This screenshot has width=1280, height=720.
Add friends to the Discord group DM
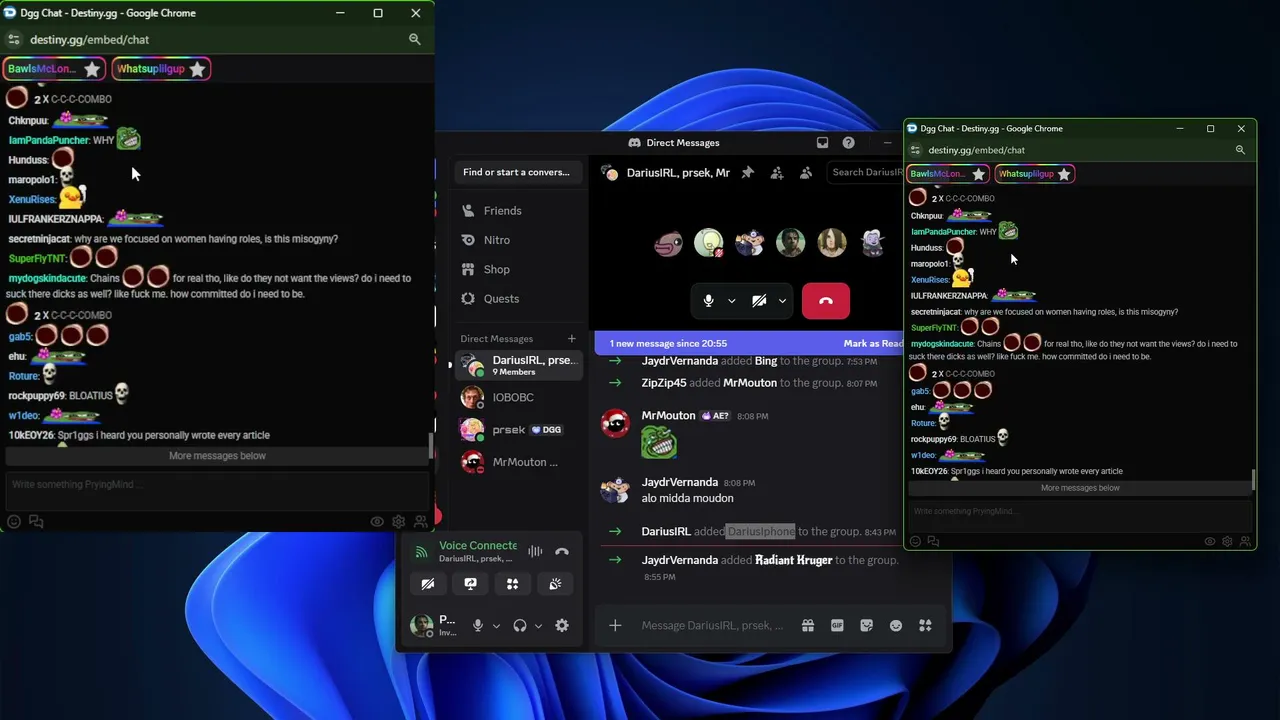click(x=777, y=172)
